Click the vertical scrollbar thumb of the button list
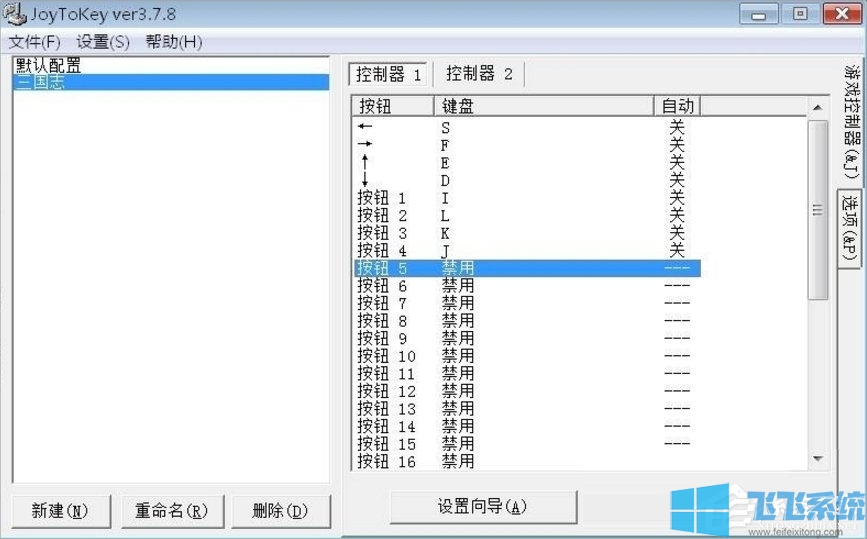The height and width of the screenshot is (539, 867). click(x=818, y=210)
